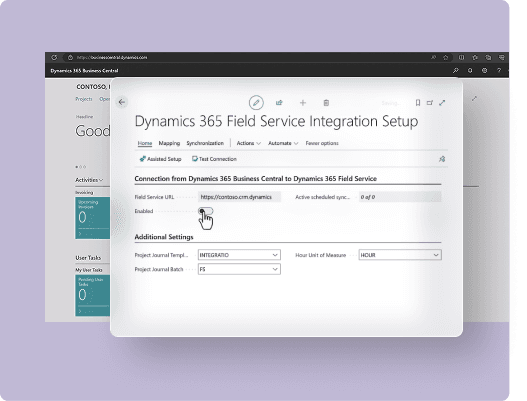Viewport: 527px width, 401px height.
Task: Click the Dynamics 365 Business Central title
Action: [84, 71]
